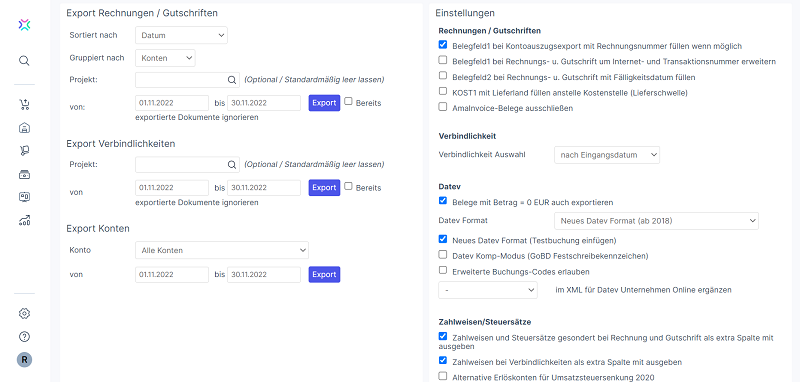Click the Xentral logo icon in sidebar
The width and height of the screenshot is (800, 382).
click(24, 24)
